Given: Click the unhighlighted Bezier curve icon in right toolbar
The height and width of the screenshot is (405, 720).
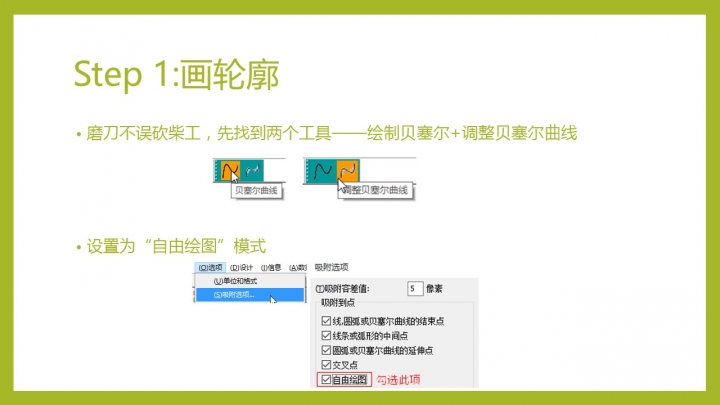Looking at the screenshot, I should point(322,171).
